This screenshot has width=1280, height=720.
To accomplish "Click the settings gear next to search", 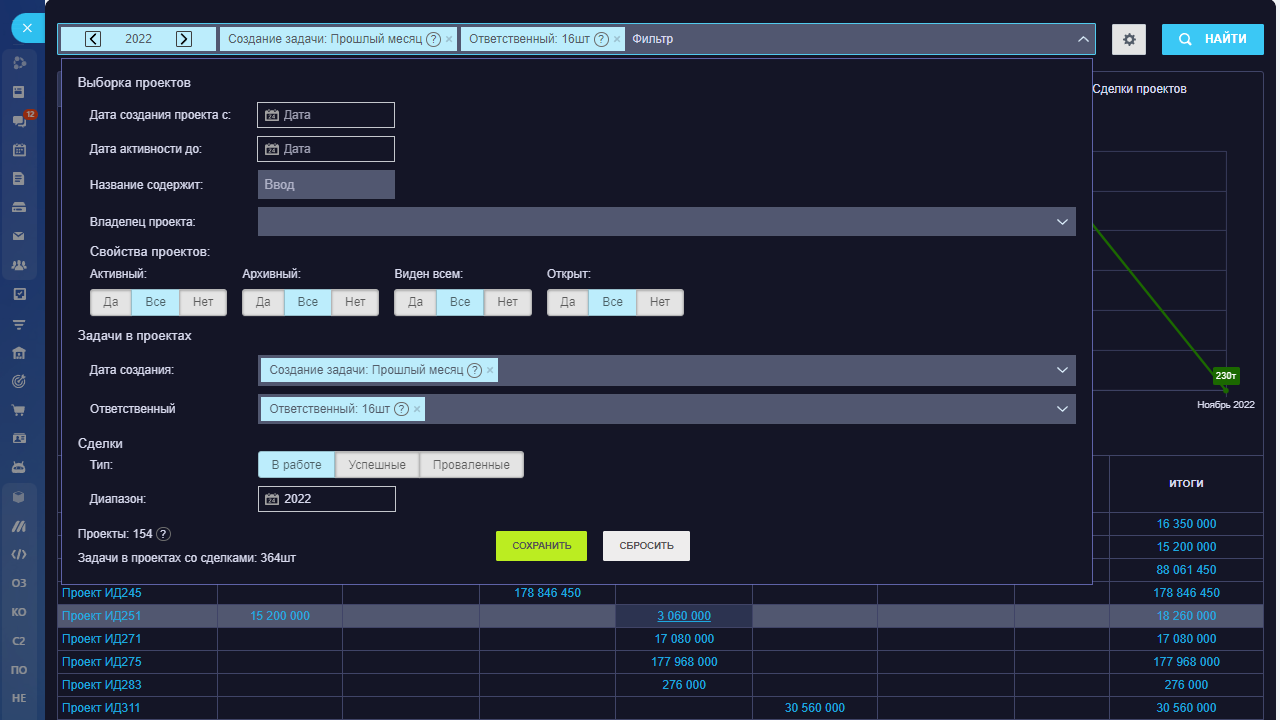I will pos(1130,40).
